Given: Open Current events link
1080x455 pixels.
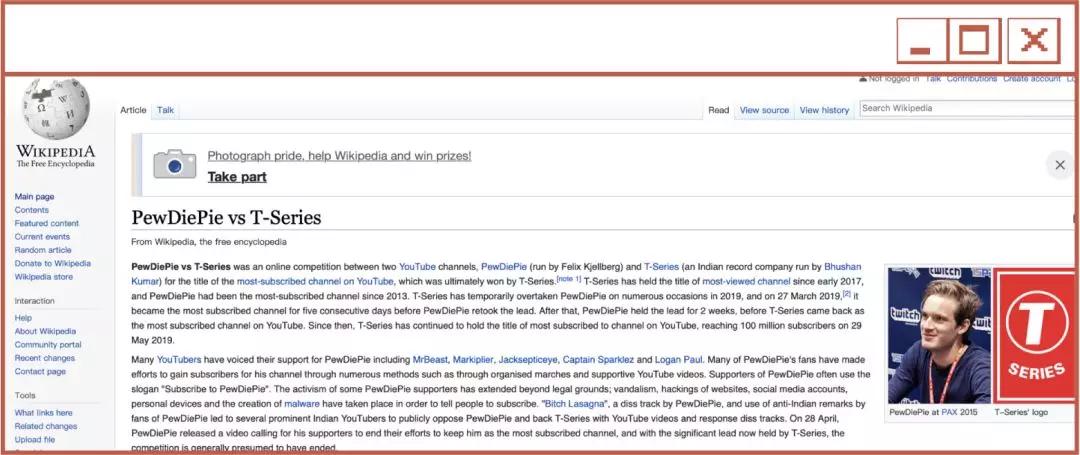Looking at the screenshot, I should [42, 237].
